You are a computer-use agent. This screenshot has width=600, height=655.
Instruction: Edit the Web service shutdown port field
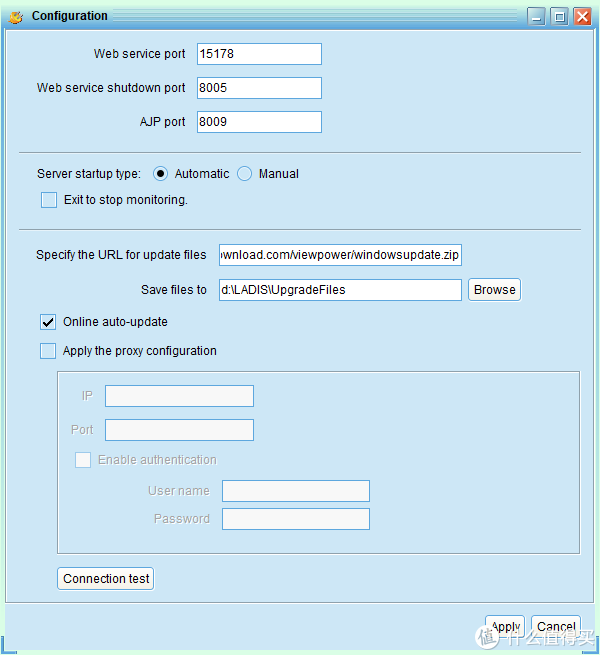259,88
